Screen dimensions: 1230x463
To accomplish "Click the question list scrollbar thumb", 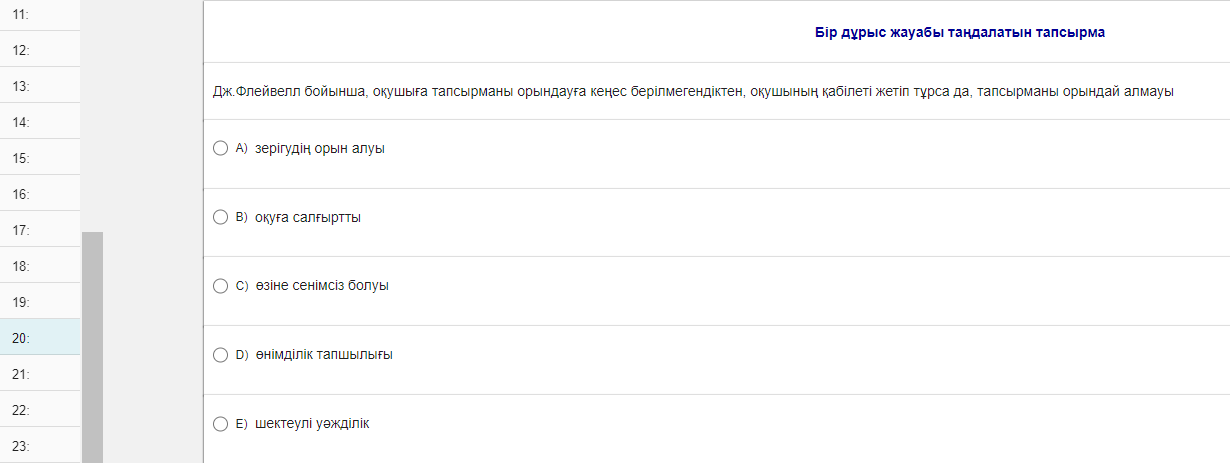I will [92, 346].
